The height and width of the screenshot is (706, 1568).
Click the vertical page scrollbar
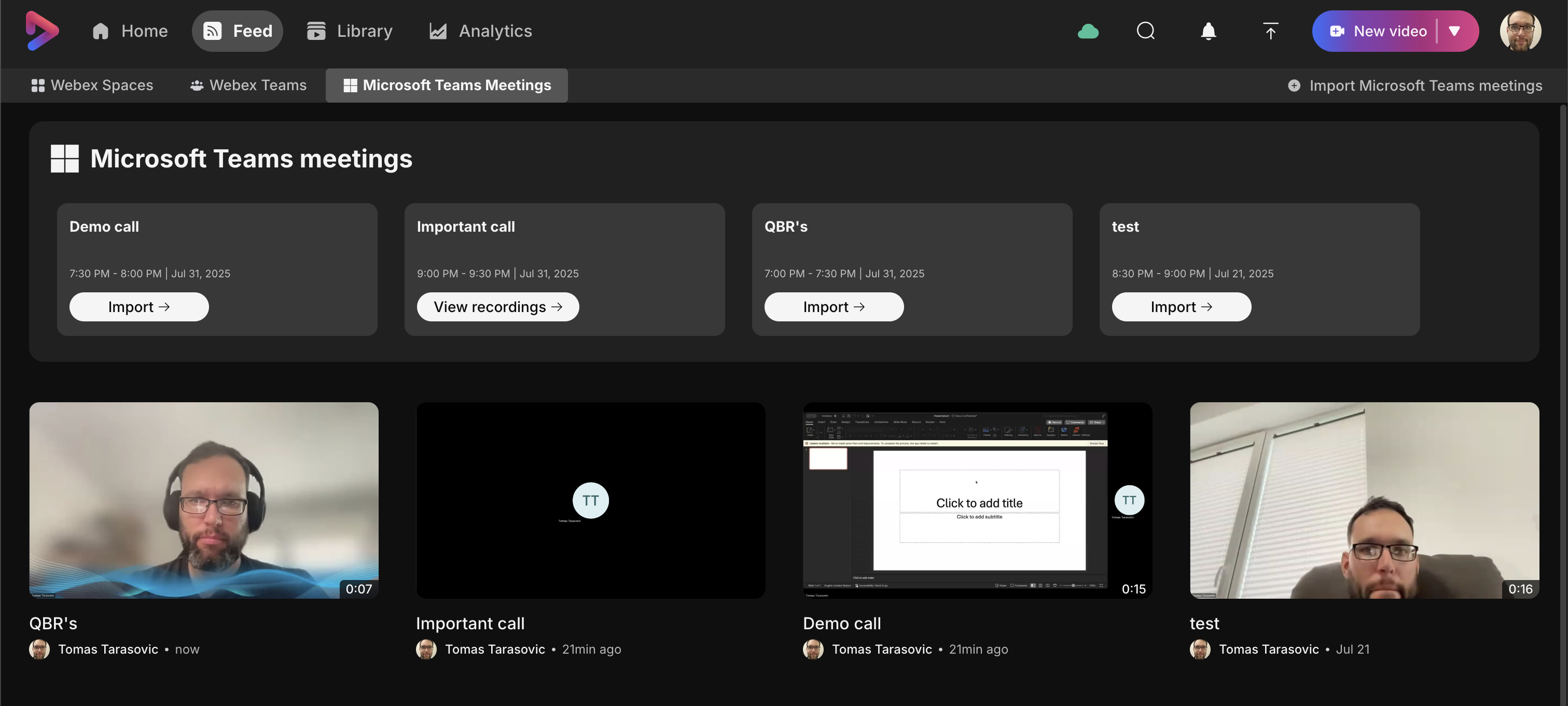click(1563, 404)
